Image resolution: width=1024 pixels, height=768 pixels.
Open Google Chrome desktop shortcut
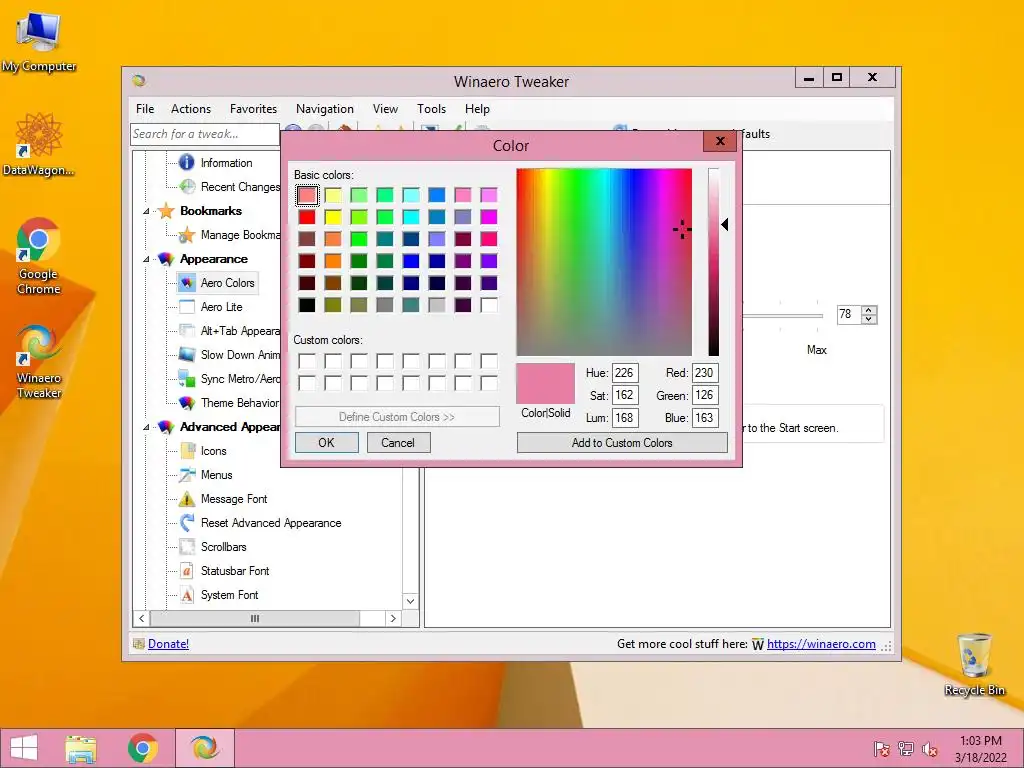[39, 255]
